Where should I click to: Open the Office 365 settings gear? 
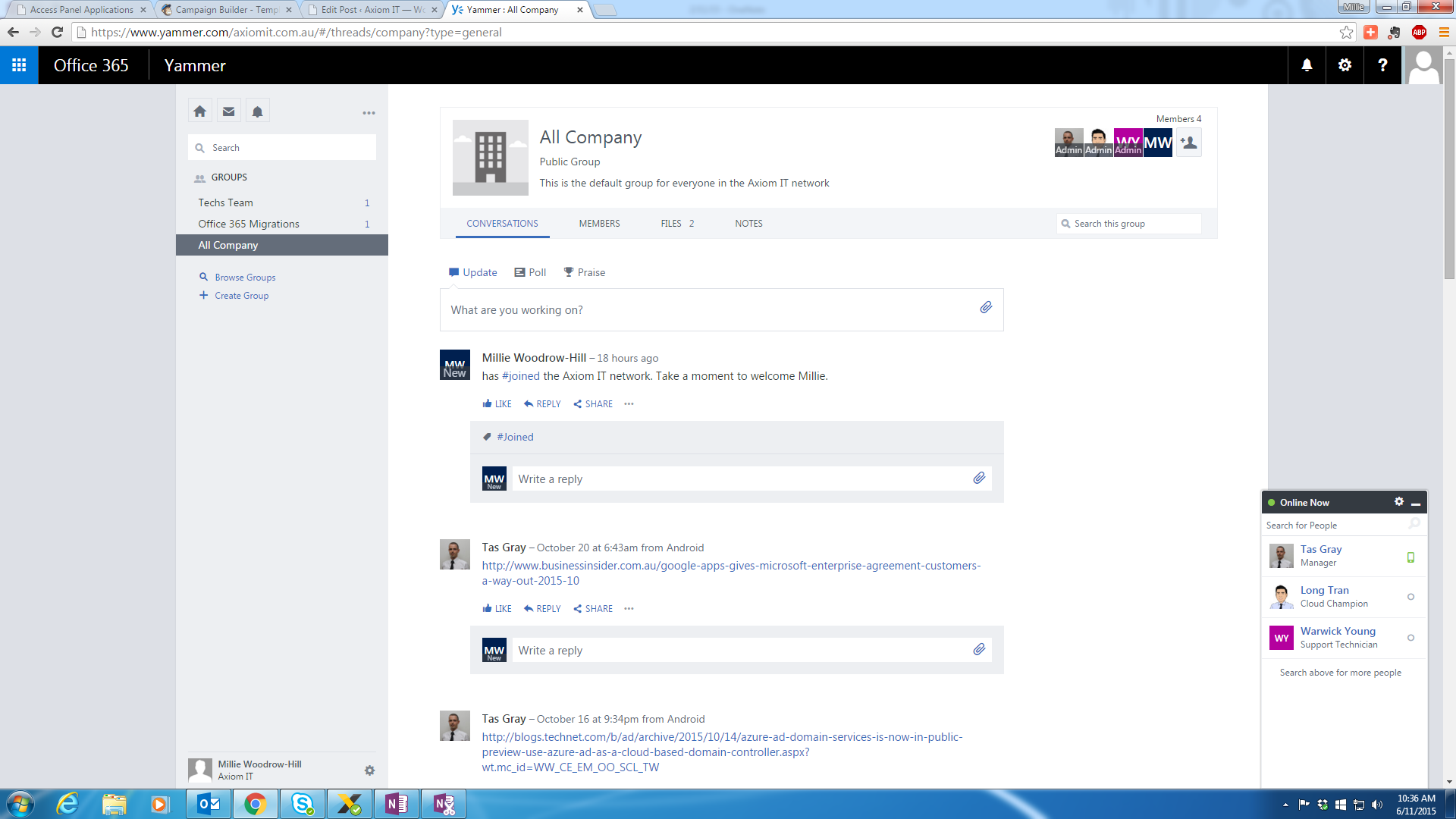(1345, 65)
